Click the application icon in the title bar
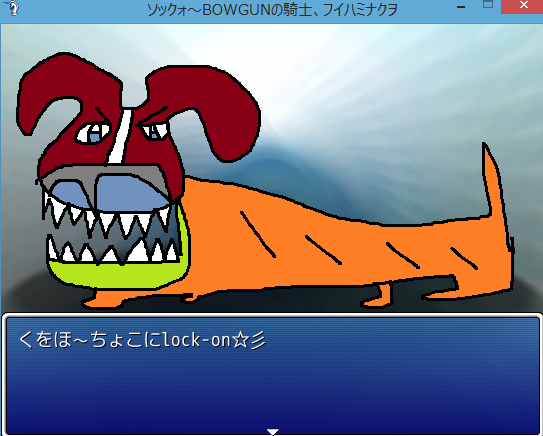Screen dimensions: 543x436 pos(12,8)
